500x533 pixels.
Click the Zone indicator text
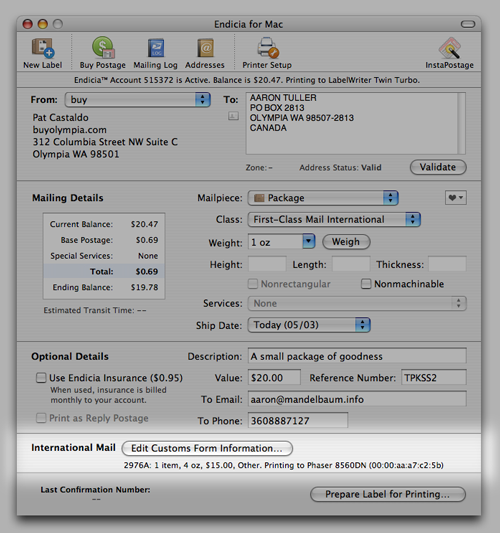tap(259, 168)
